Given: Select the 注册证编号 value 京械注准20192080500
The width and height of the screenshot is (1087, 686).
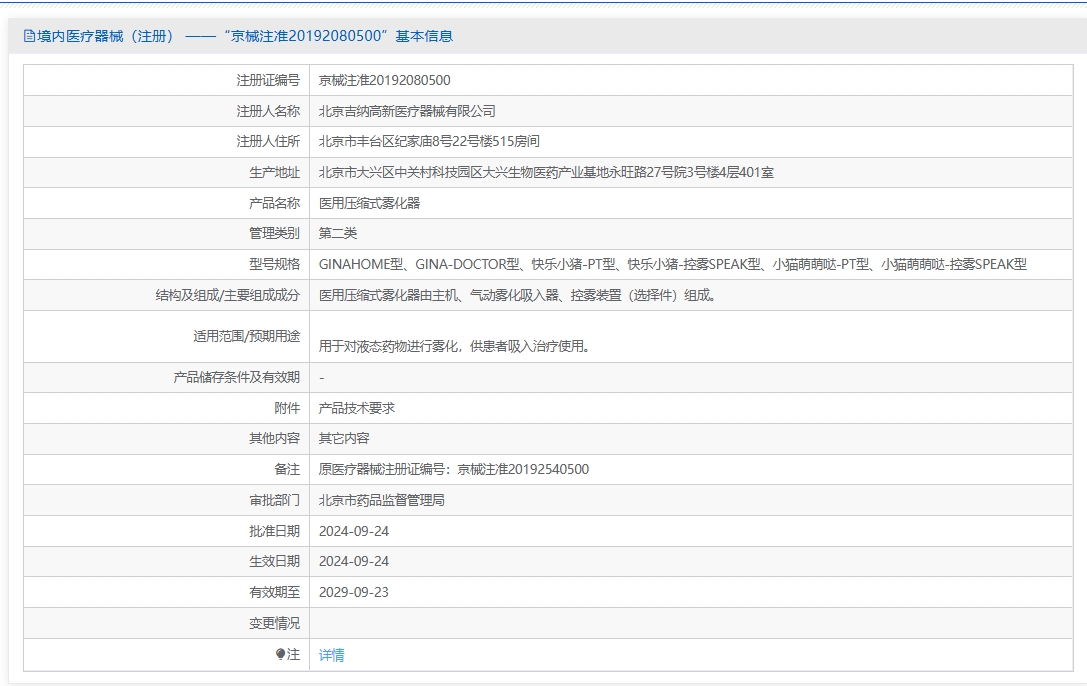Looking at the screenshot, I should tap(385, 80).
